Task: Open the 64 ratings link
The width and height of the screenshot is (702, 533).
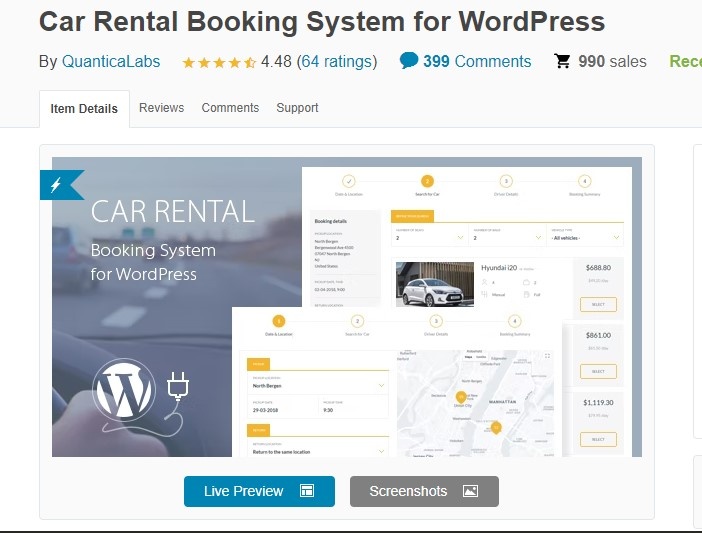Action: (337, 61)
